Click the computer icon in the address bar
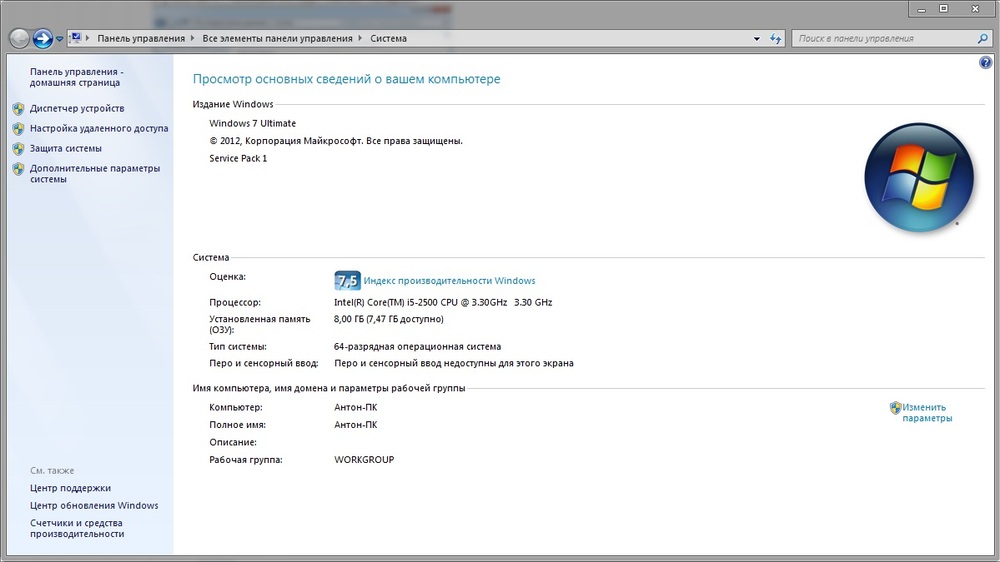 75,38
